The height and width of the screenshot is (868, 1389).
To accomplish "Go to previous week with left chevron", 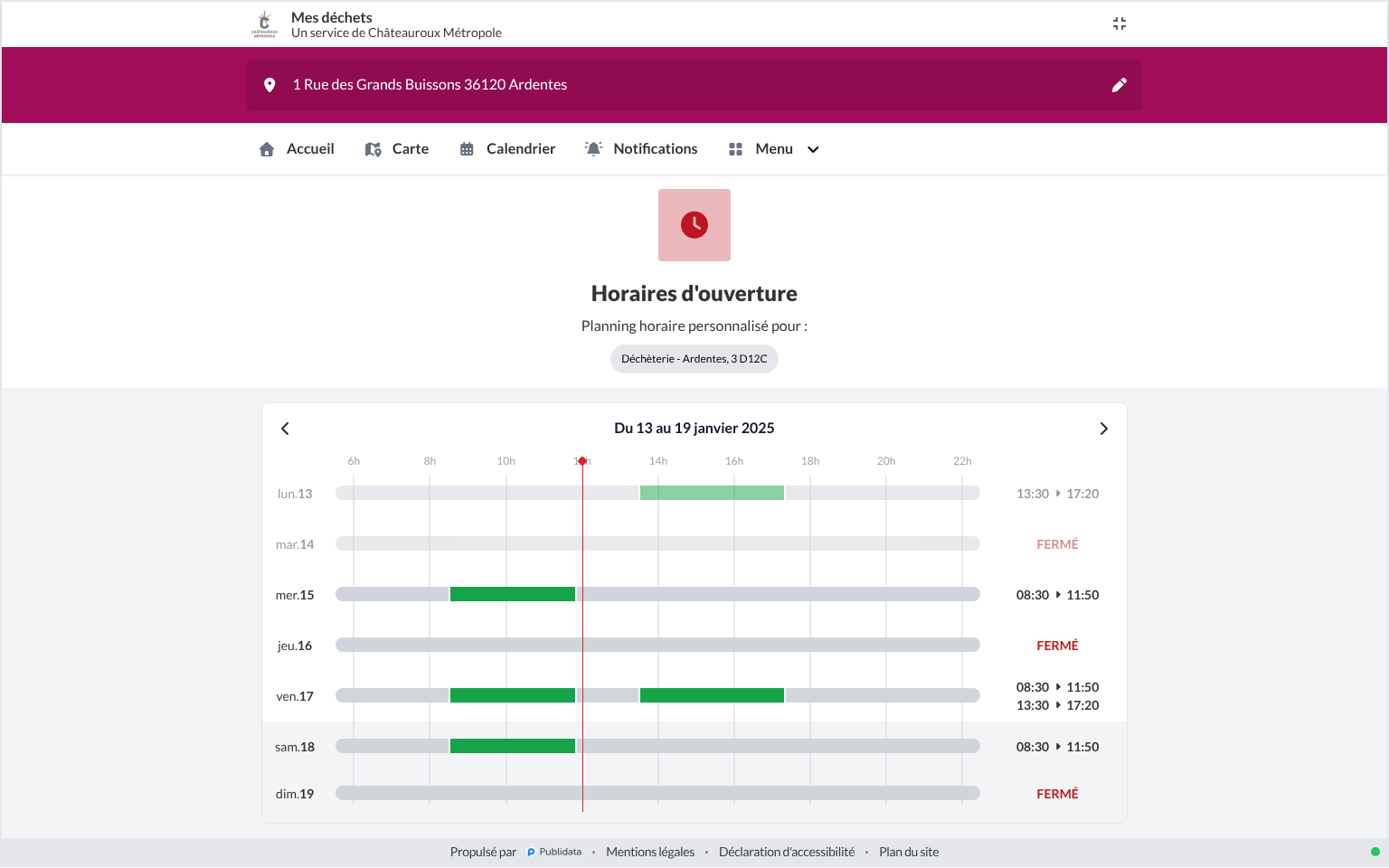I will (285, 429).
